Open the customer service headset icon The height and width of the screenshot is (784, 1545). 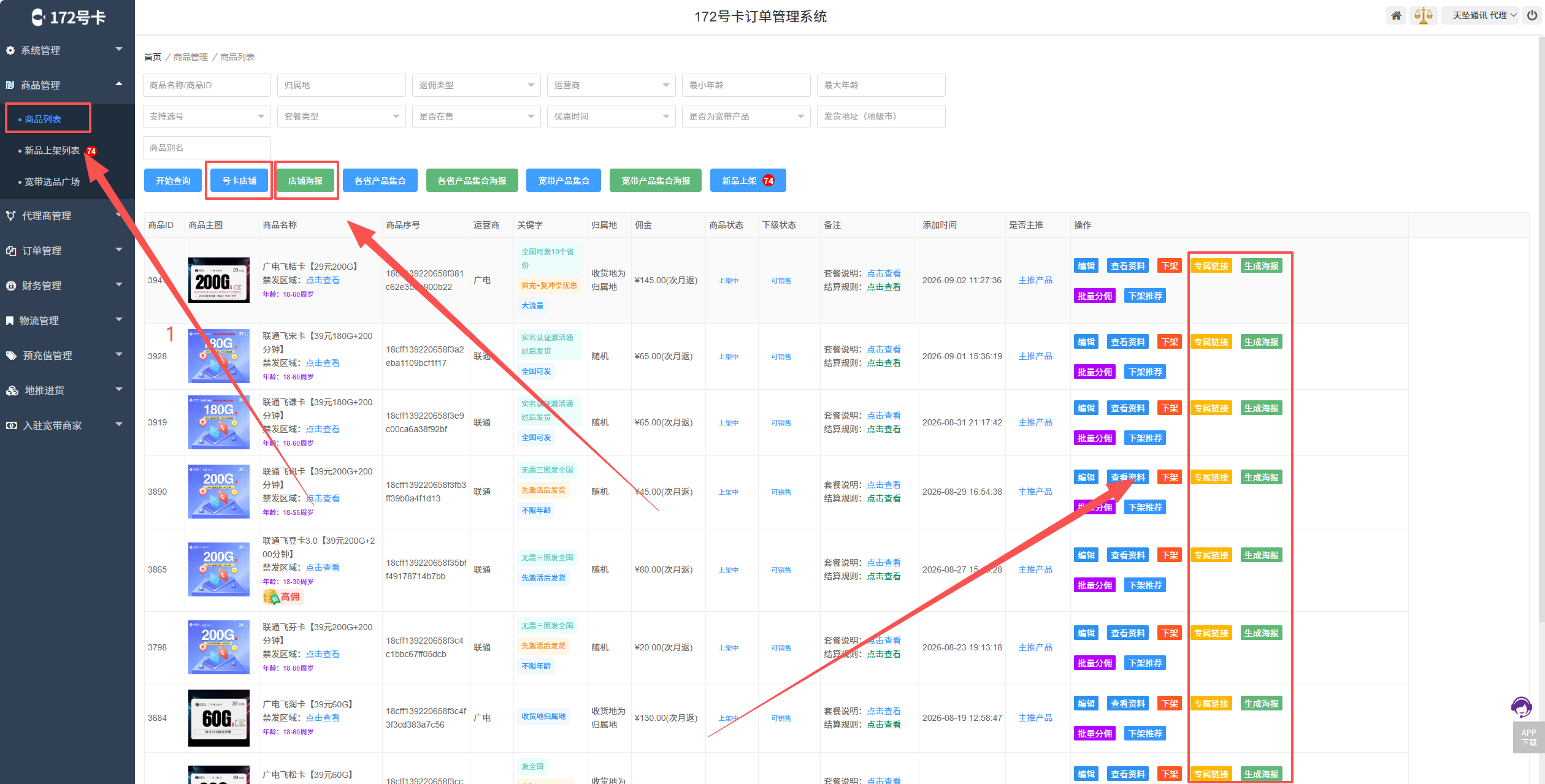1521,707
